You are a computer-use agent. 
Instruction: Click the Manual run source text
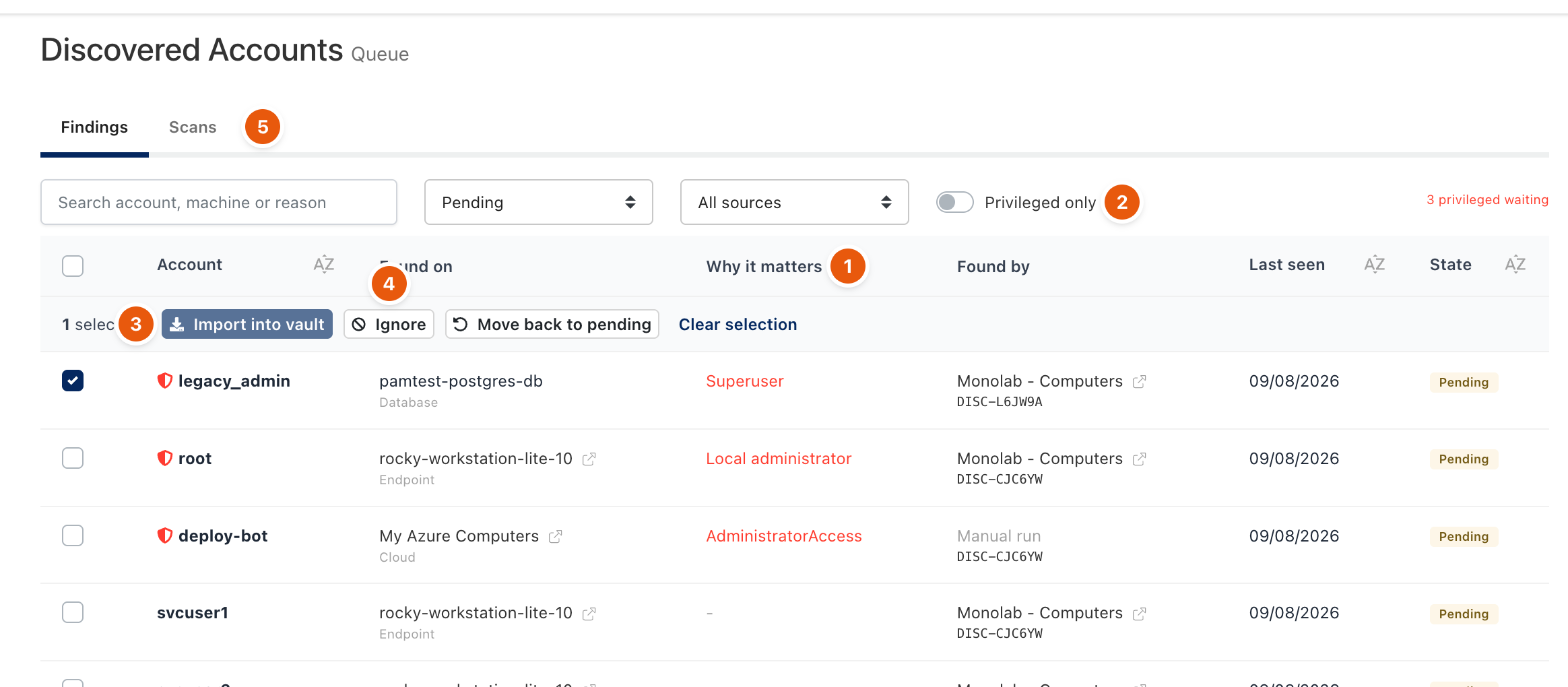click(999, 536)
